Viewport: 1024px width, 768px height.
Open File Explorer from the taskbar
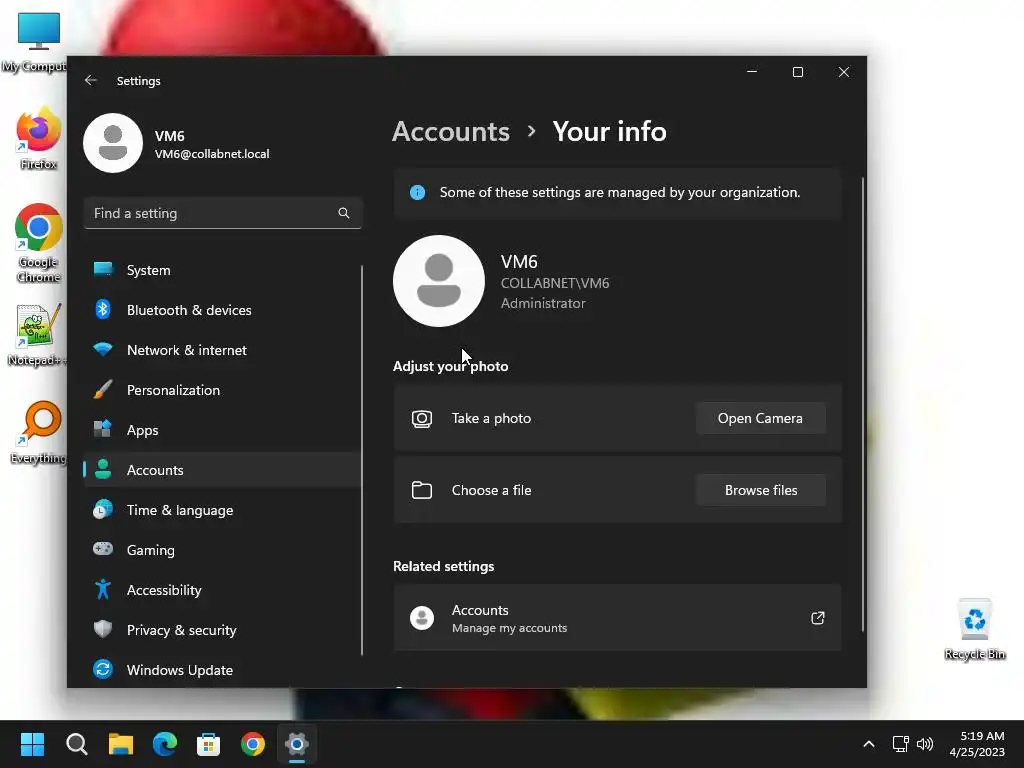pyautogui.click(x=121, y=744)
